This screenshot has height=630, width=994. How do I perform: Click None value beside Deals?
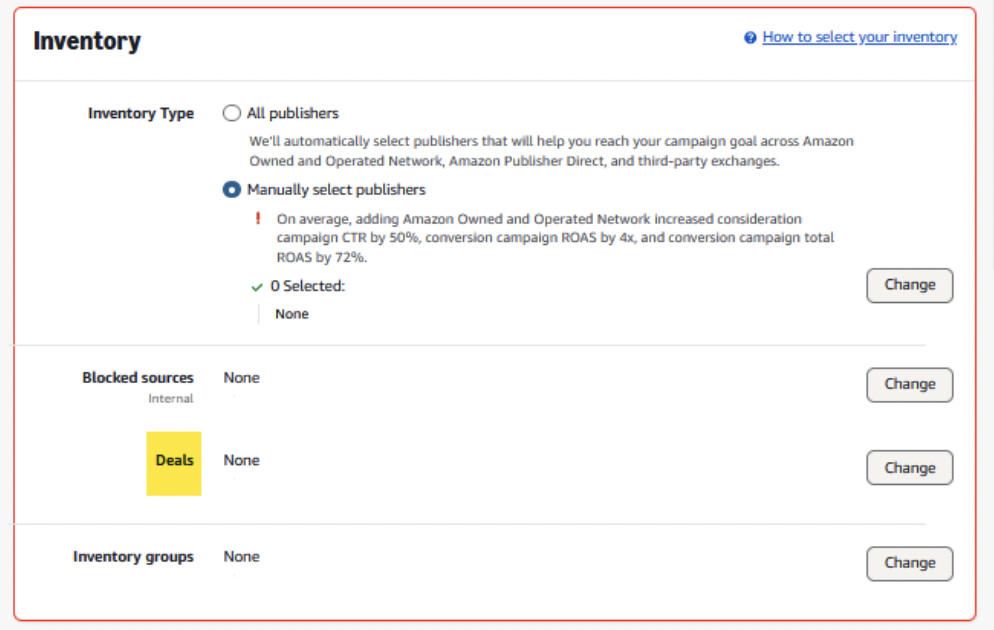pos(242,461)
